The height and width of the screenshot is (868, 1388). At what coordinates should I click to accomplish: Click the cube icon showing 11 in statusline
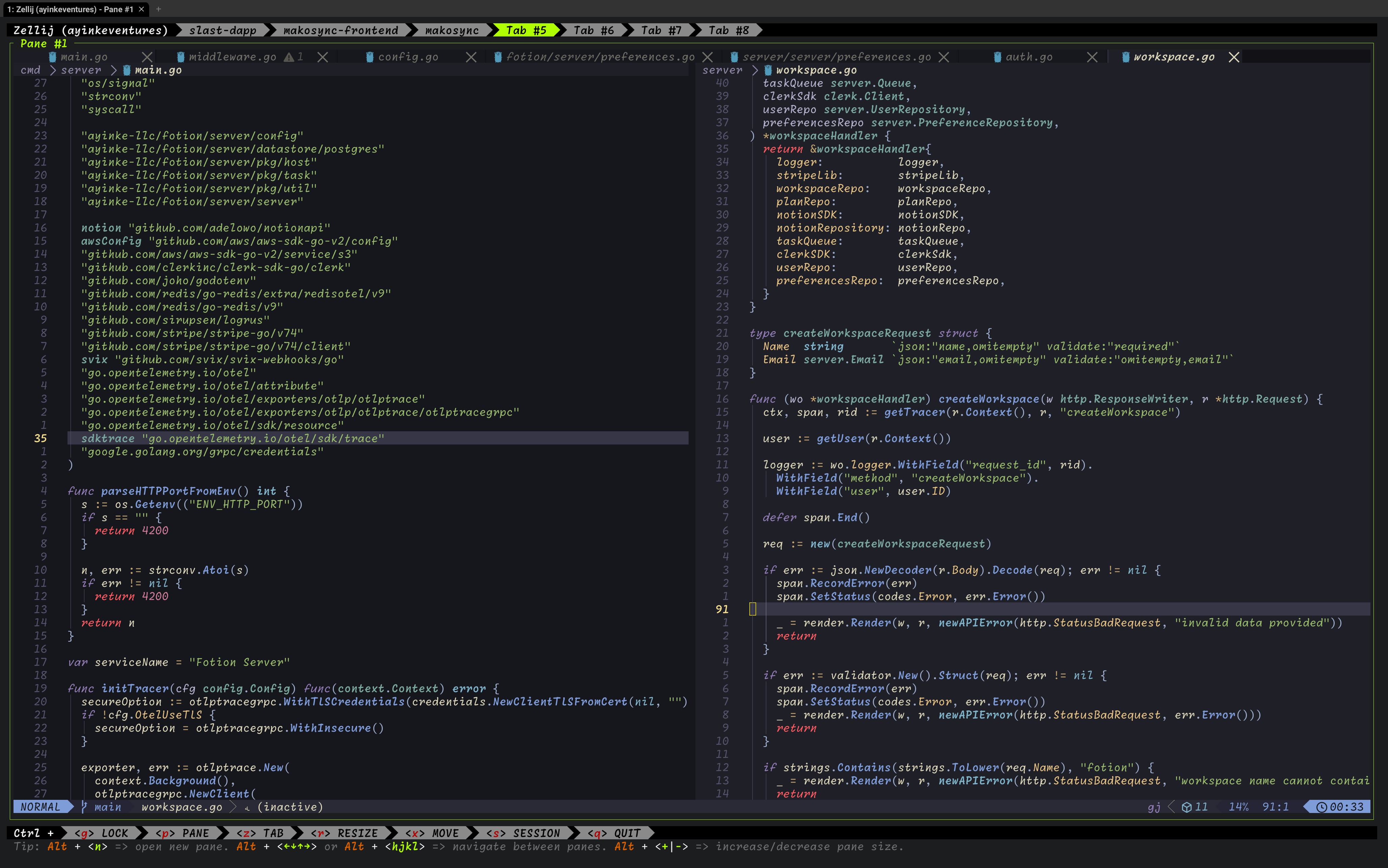[x=1187, y=807]
